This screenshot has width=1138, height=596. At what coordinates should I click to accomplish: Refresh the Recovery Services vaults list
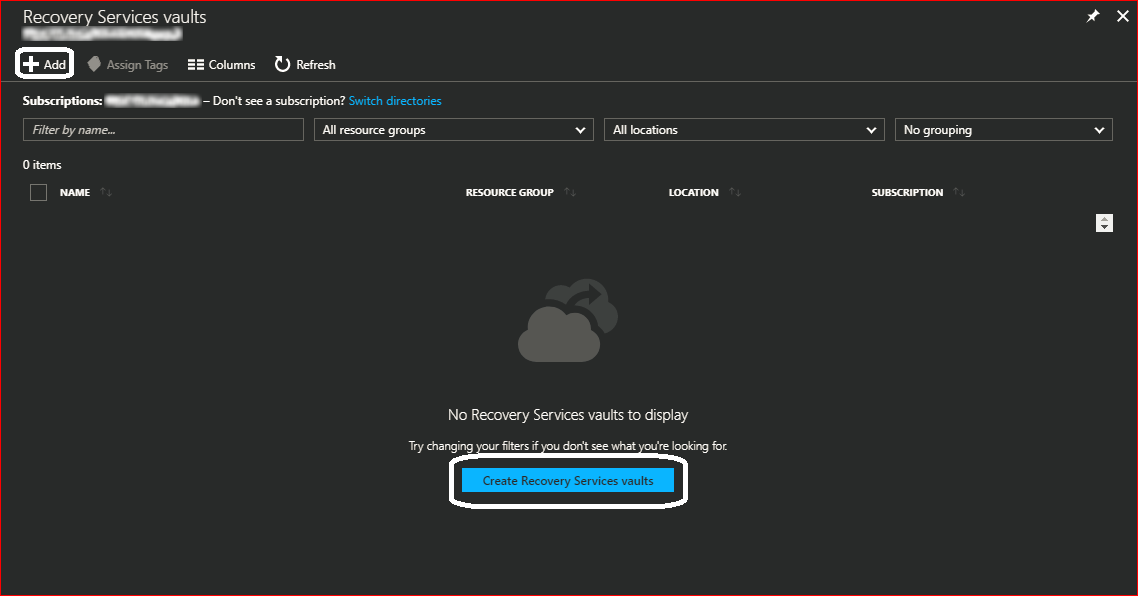[305, 65]
